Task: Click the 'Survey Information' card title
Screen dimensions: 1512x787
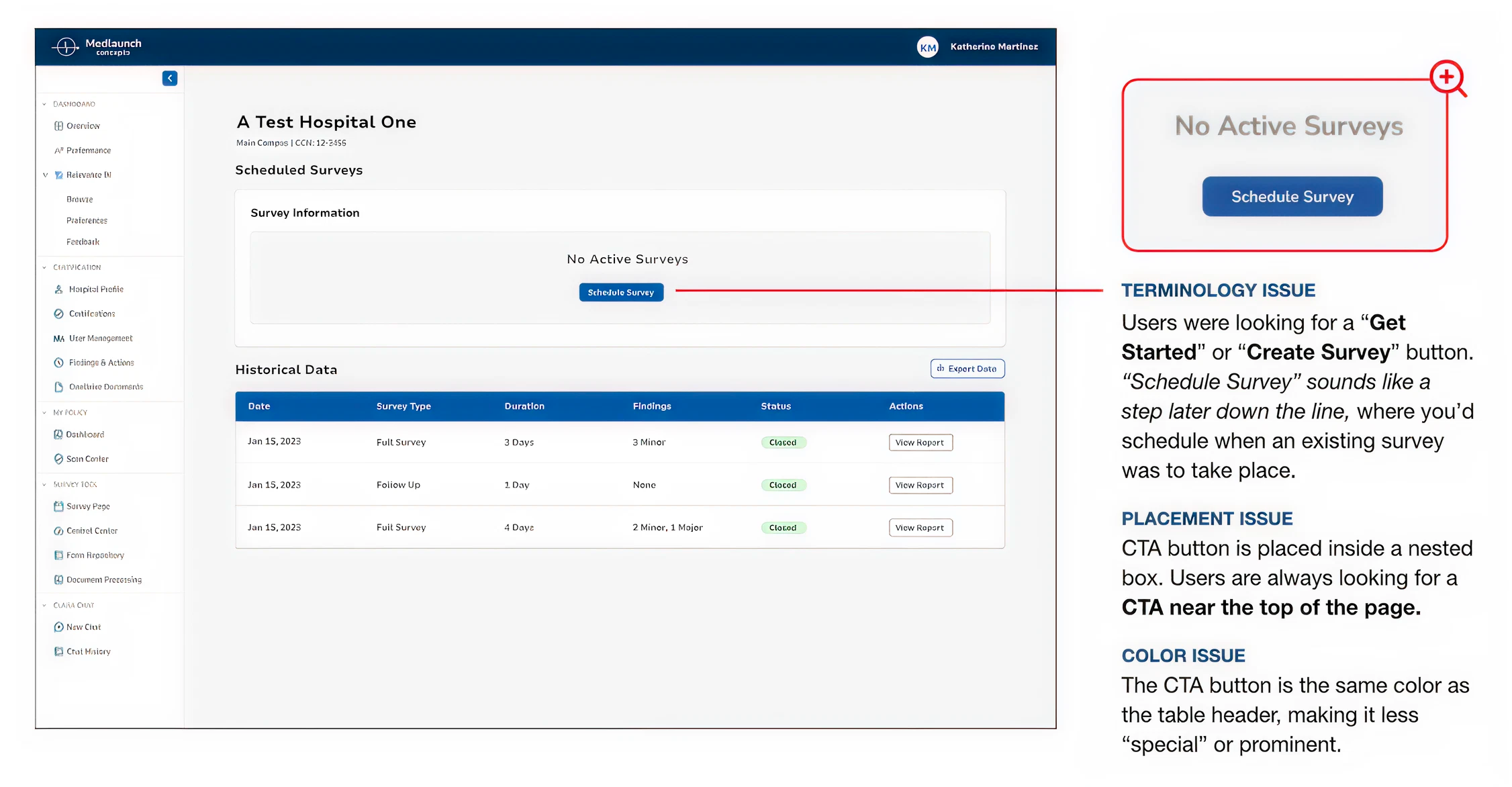Action: point(305,213)
